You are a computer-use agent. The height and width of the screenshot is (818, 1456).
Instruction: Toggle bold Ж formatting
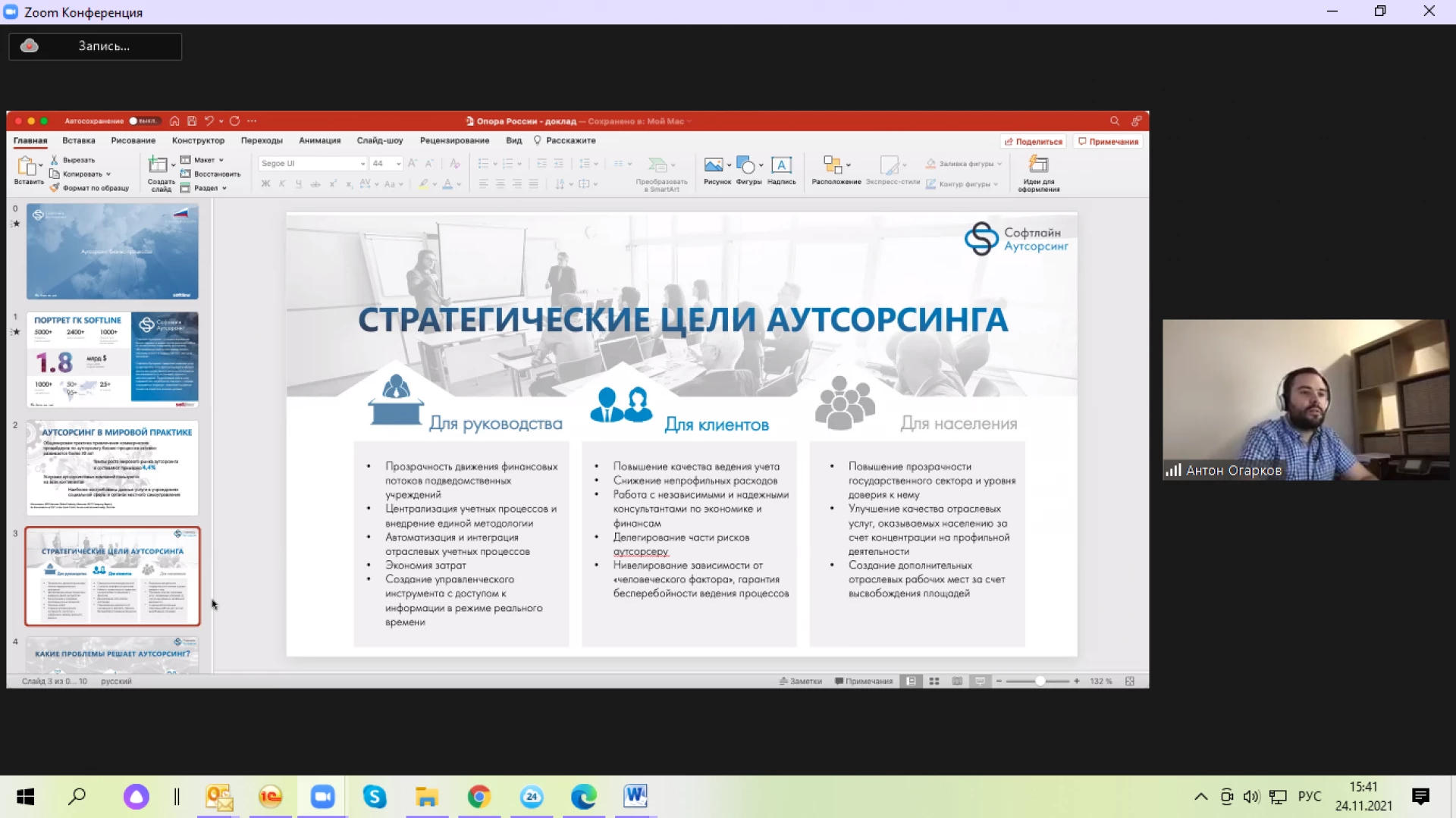[x=265, y=183]
